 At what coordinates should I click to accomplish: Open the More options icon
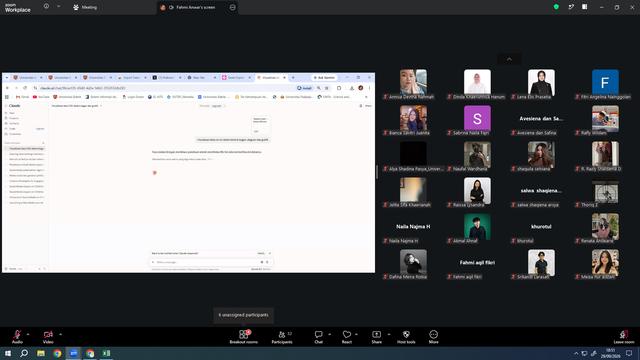point(433,337)
